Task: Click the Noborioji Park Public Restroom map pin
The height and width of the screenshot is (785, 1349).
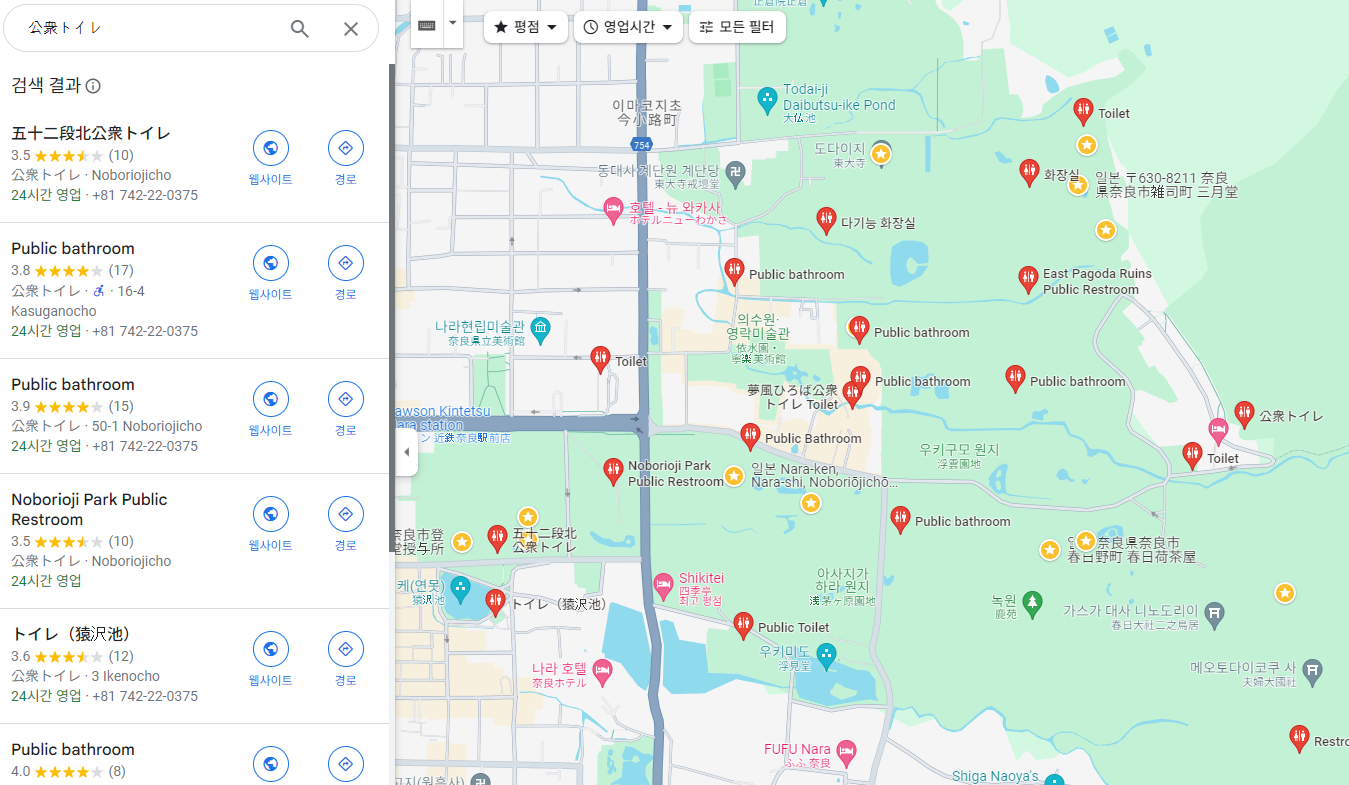Action: click(613, 471)
